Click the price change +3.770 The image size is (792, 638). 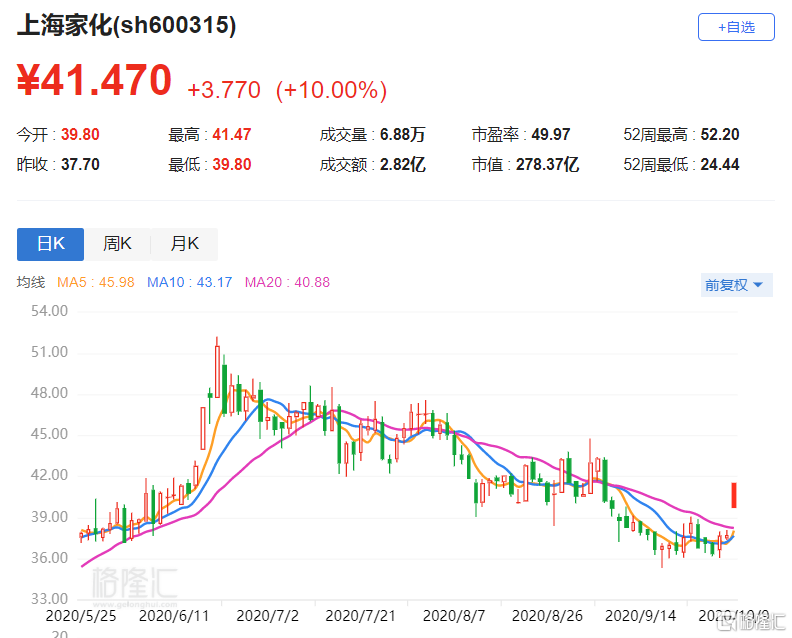click(x=224, y=90)
